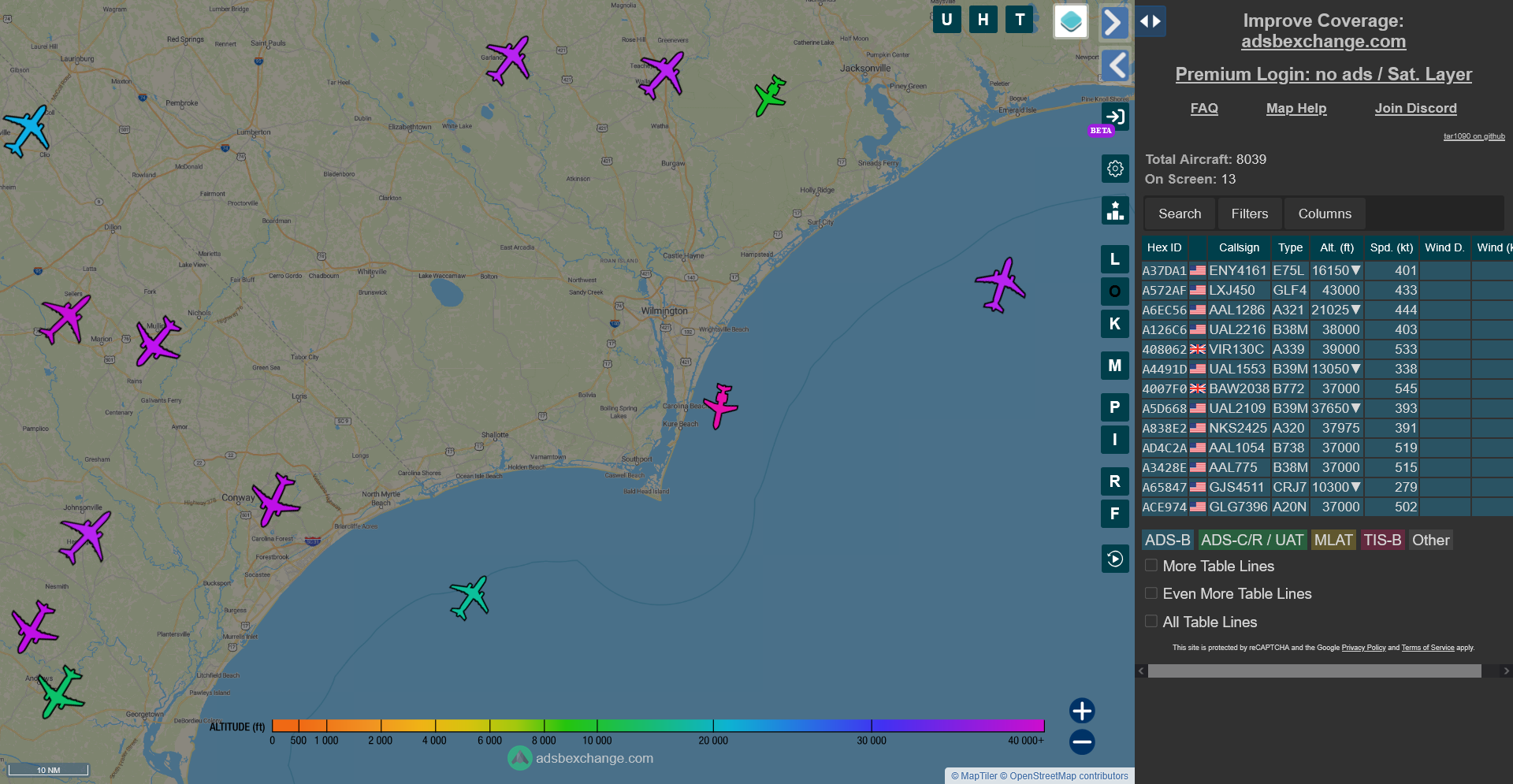Click the left chevron sidebar shrink button
Viewport: 1513px width, 784px height.
[x=1114, y=65]
